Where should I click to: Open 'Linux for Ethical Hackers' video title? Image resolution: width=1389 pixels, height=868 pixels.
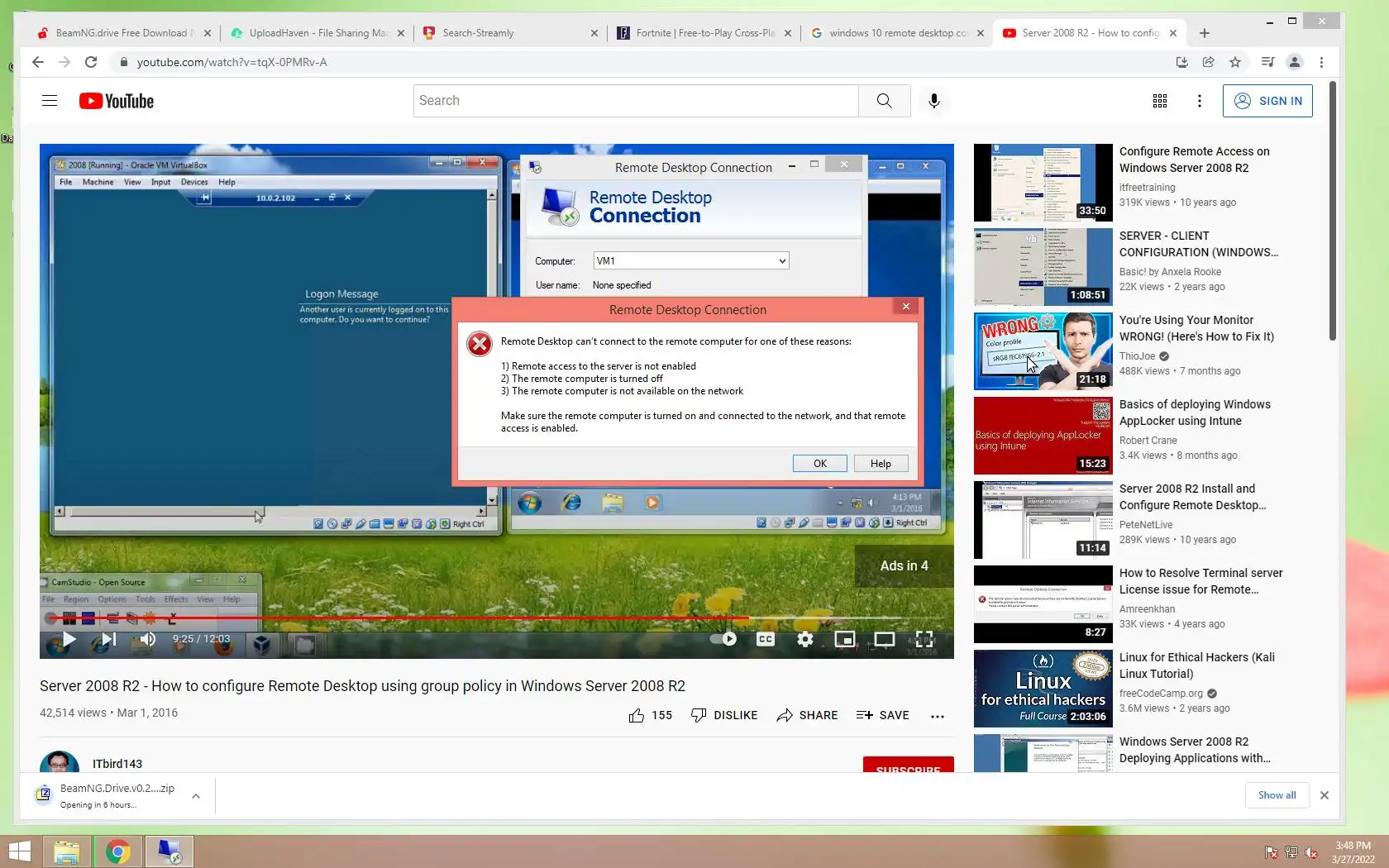(x=1196, y=665)
